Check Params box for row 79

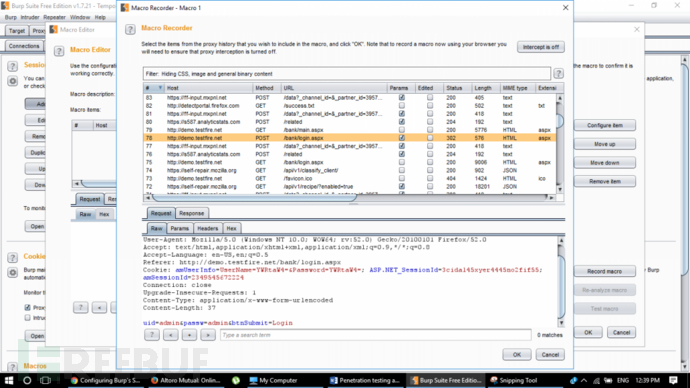[x=402, y=130]
